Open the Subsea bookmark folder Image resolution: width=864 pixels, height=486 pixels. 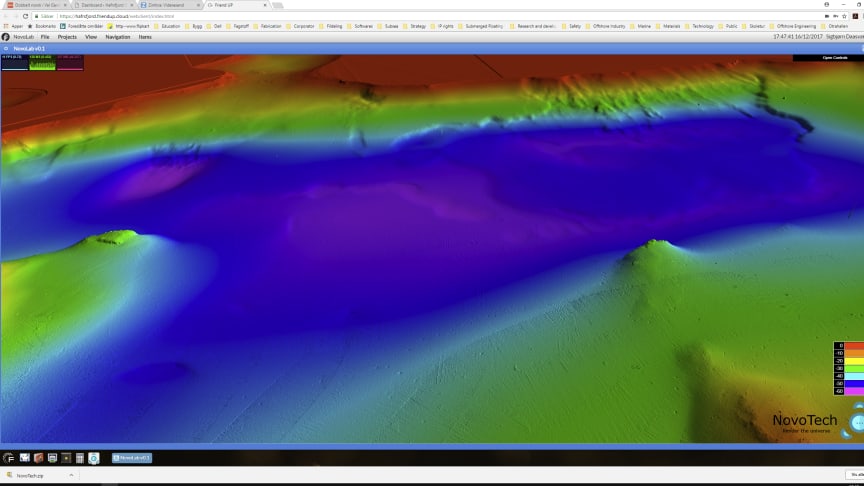(387, 26)
